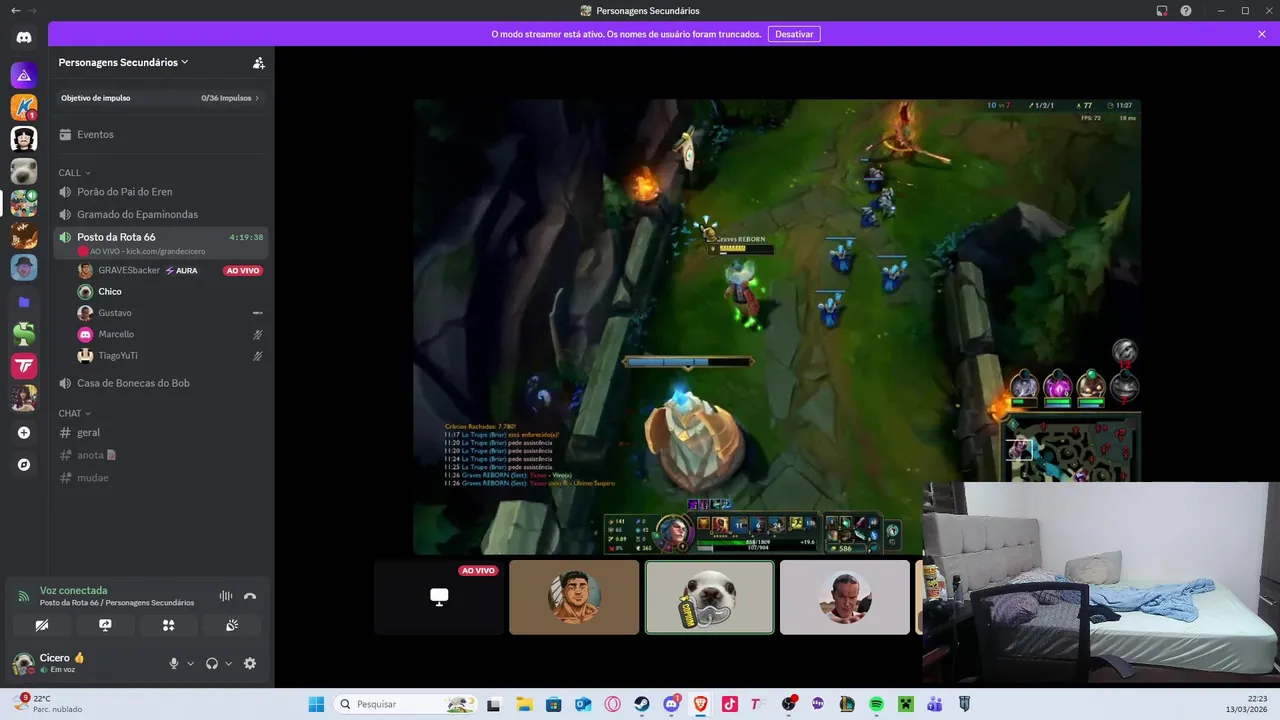Open Discord help question mark icon
Screen dimensions: 1280x720
[1186, 11]
